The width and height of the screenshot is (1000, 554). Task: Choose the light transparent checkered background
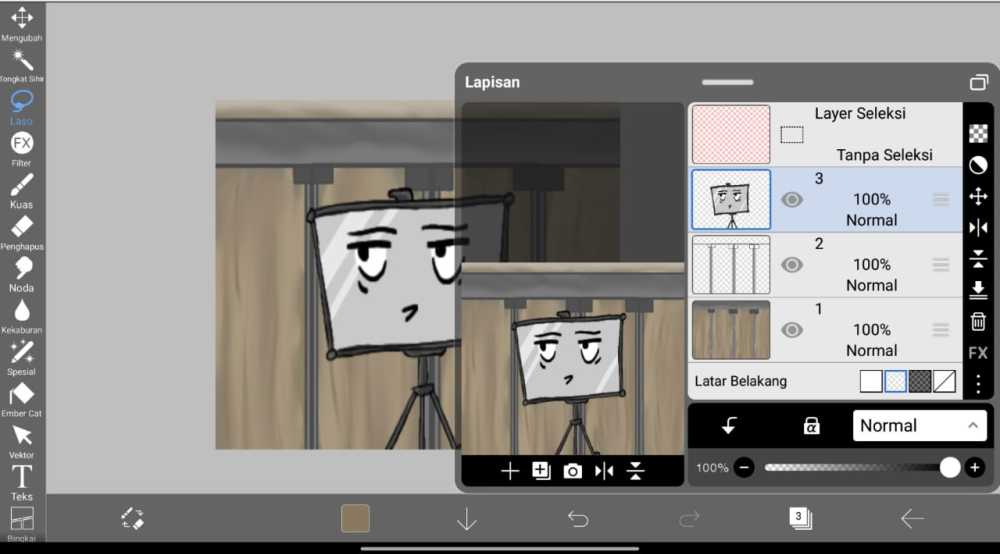tap(895, 381)
